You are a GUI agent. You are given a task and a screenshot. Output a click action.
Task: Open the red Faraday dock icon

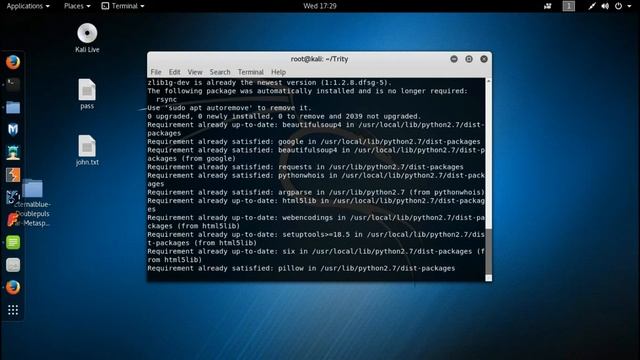pyautogui.click(x=12, y=220)
